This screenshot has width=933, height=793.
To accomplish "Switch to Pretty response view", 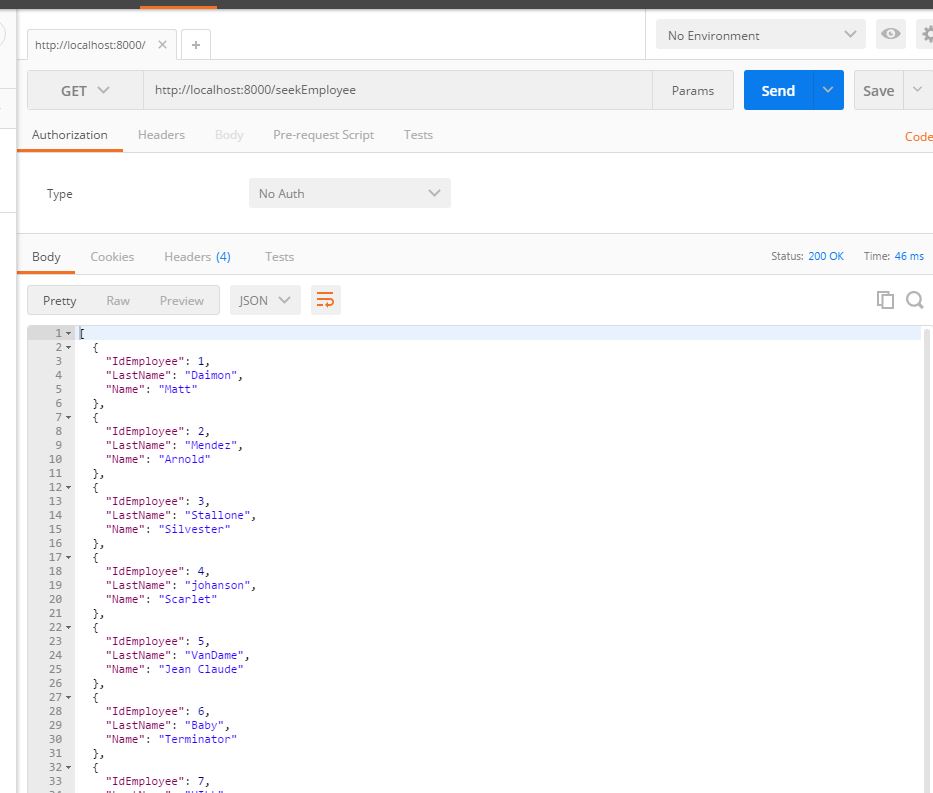I will (60, 300).
